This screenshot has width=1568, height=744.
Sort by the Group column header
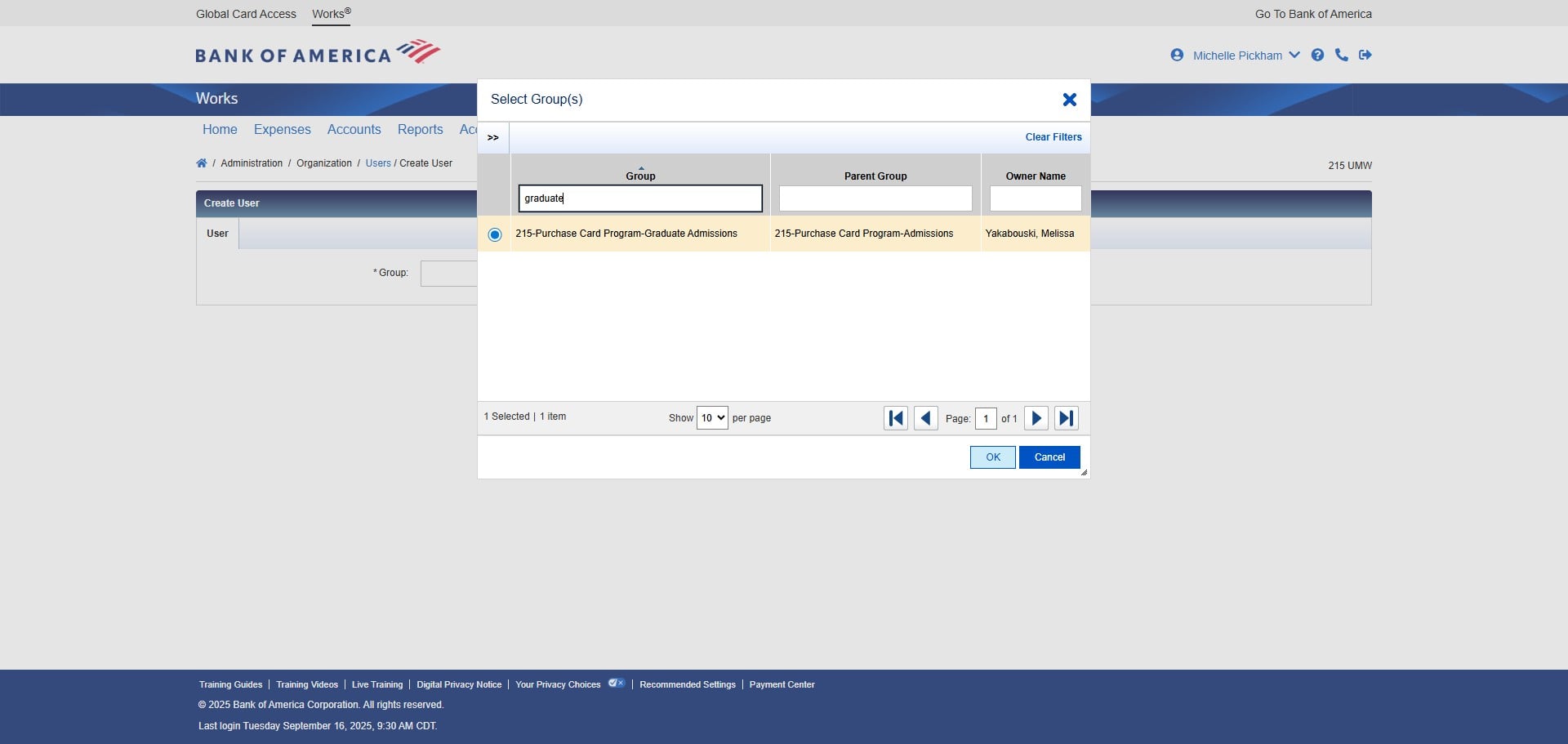pos(640,176)
